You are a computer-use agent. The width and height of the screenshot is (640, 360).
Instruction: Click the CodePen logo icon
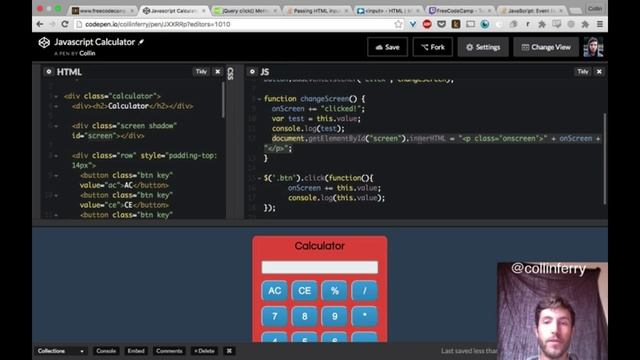(x=44, y=42)
